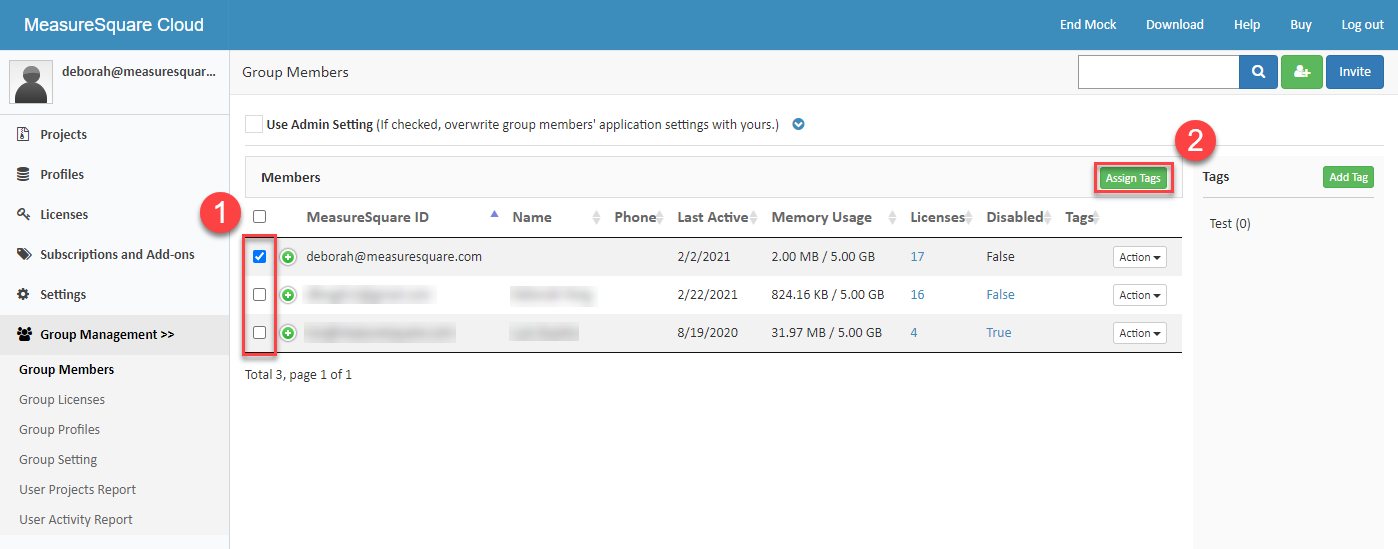Click the Profiles database icon
Viewport: 1398px width, 549px height.
[23, 174]
